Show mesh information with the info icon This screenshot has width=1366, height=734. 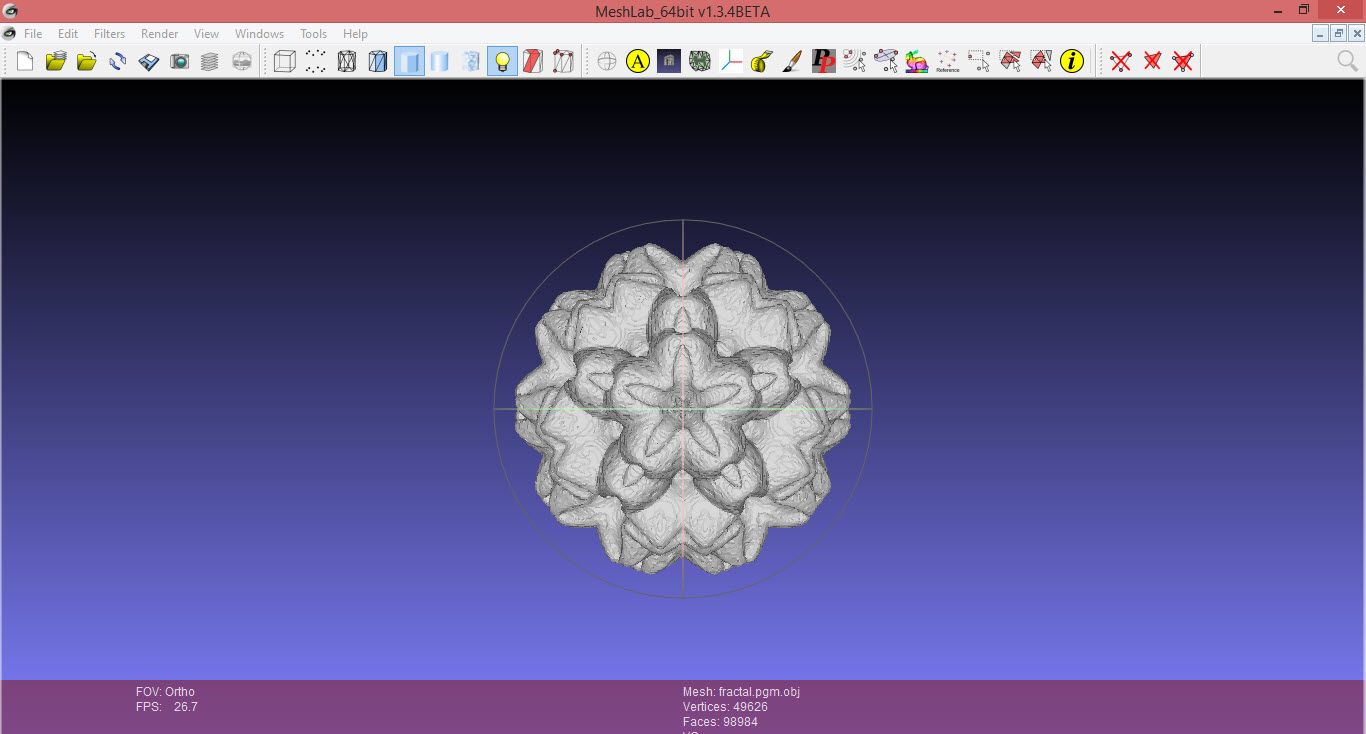1071,61
